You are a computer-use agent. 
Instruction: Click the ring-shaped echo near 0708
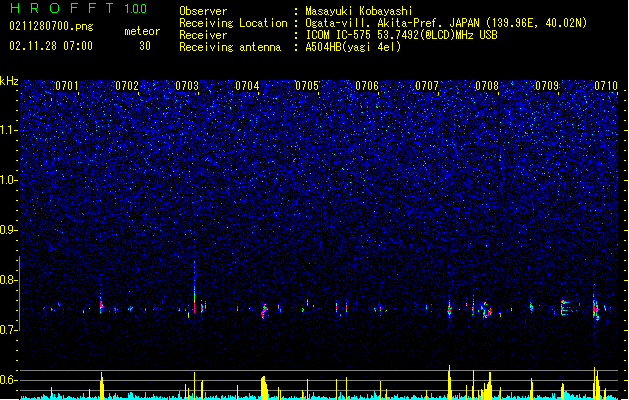pyautogui.click(x=486, y=310)
